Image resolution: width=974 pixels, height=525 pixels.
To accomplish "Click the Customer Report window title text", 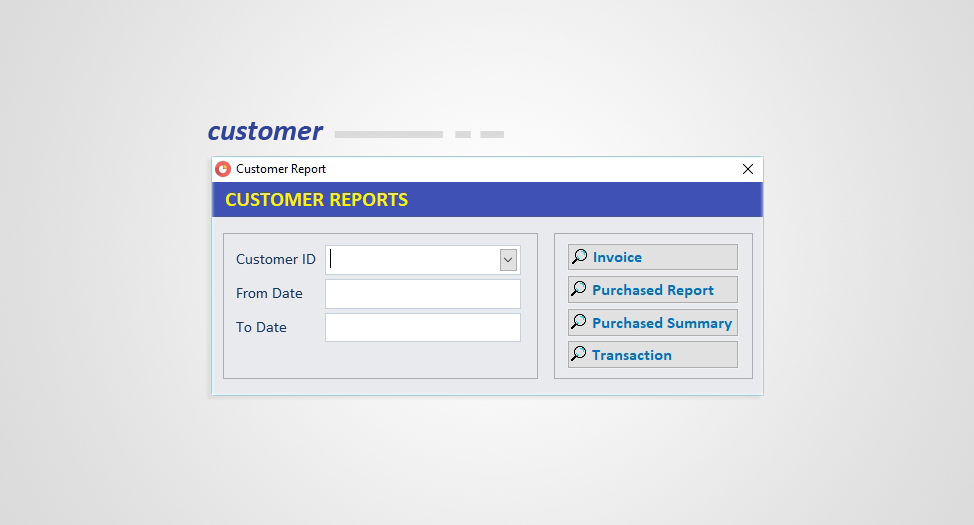I will 281,169.
